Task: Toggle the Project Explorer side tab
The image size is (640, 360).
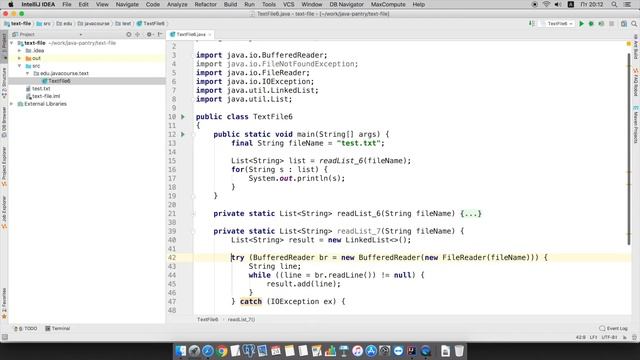Action: (x=4, y=167)
